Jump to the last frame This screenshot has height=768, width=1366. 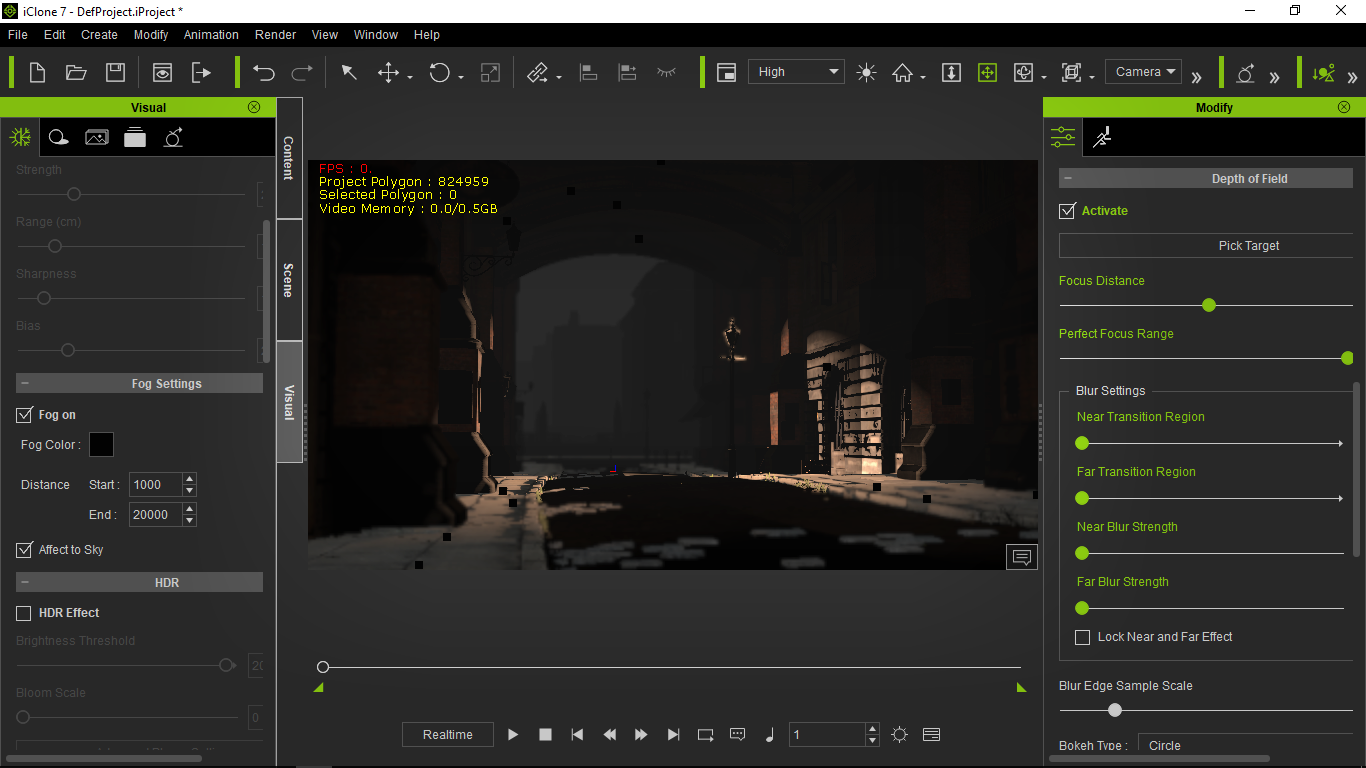tap(673, 735)
